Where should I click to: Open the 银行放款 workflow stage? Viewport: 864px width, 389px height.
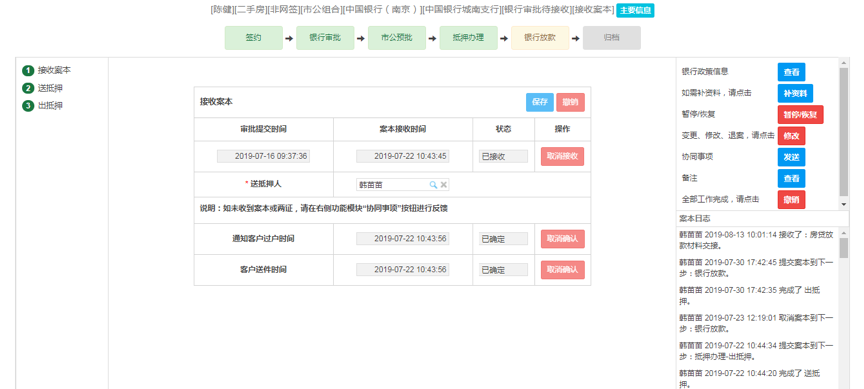tap(540, 38)
